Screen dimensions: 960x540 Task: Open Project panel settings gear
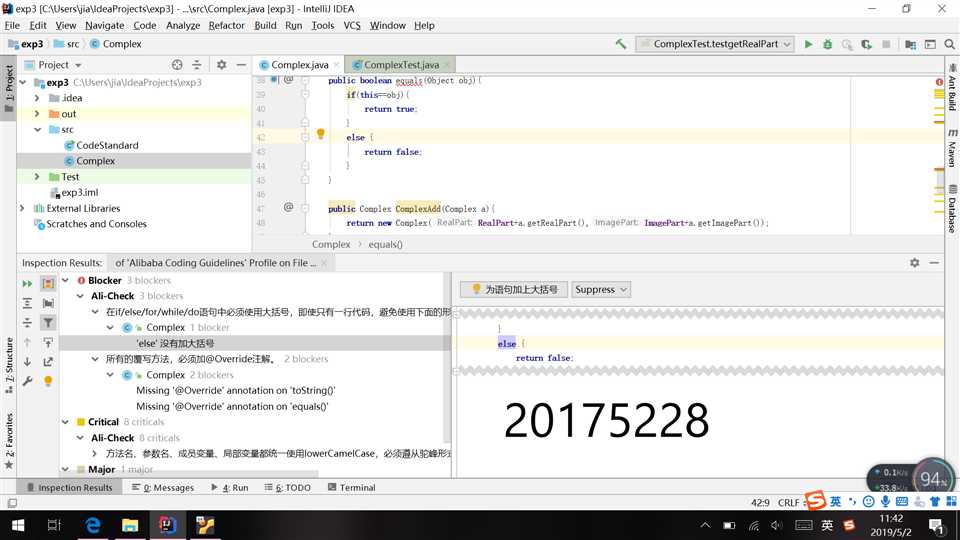[221, 64]
